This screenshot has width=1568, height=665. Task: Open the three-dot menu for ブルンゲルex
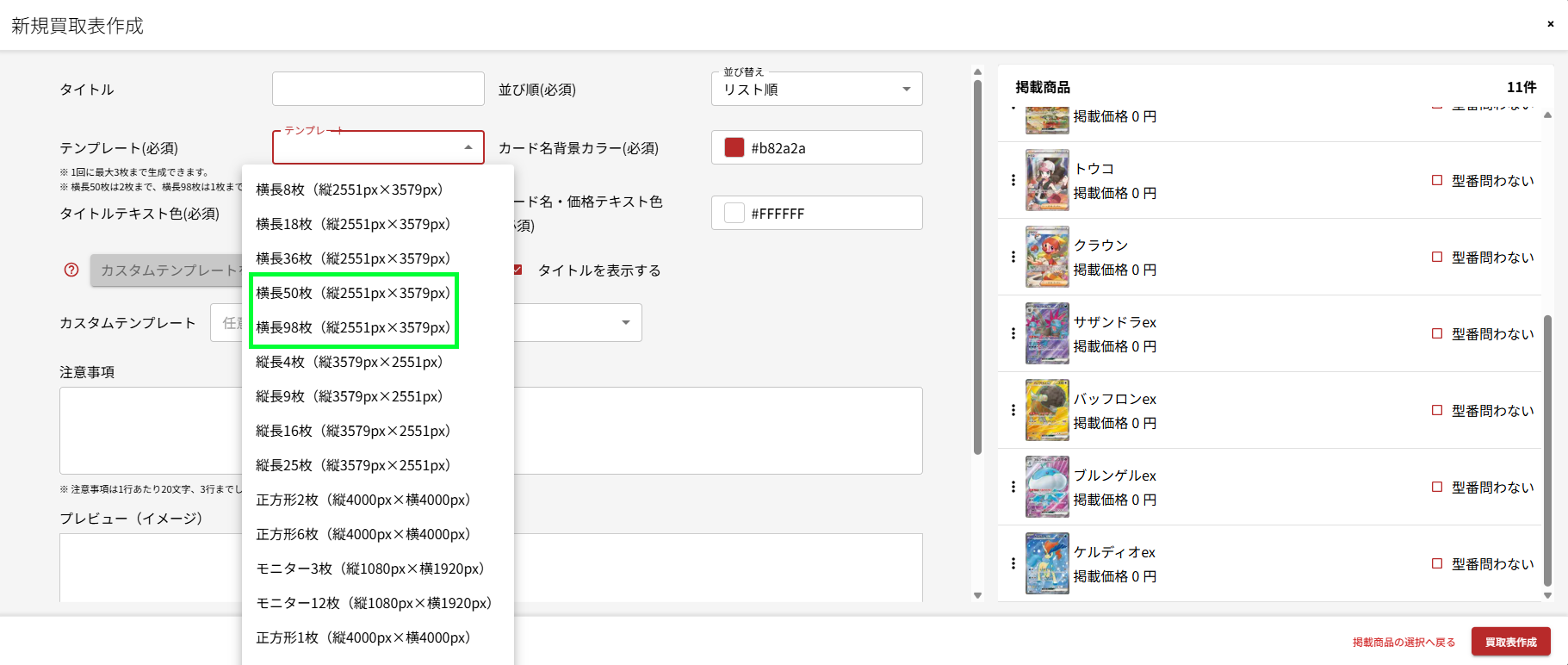tap(1013, 487)
